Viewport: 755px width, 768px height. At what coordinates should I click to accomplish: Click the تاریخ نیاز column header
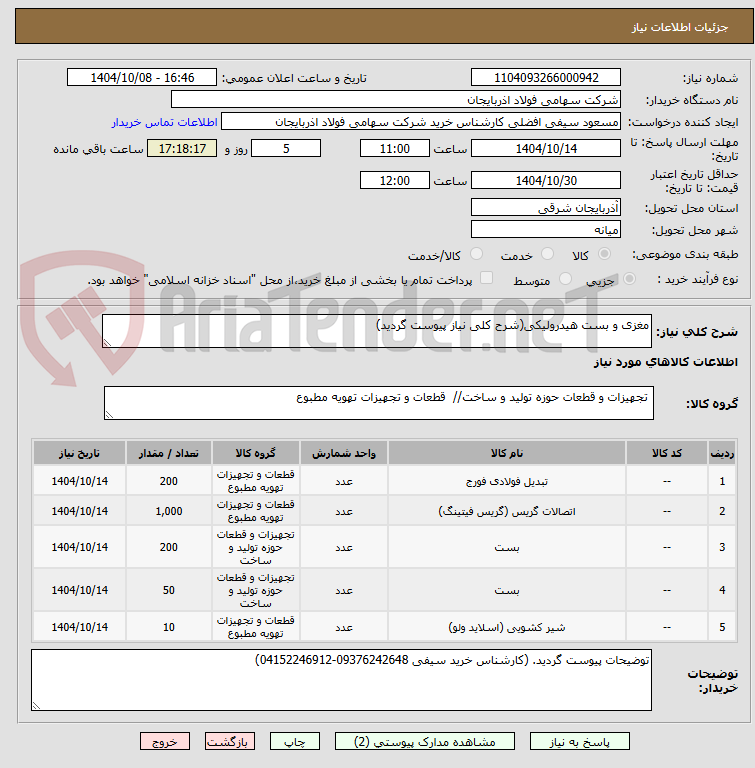point(79,453)
